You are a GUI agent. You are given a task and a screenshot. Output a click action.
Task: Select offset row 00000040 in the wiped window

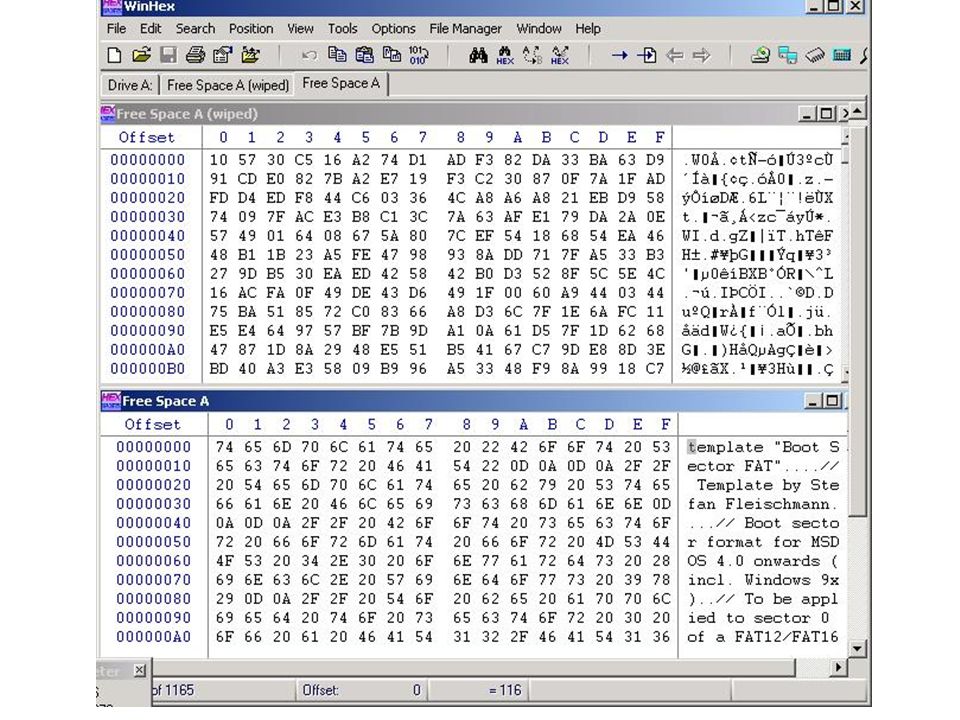click(x=148, y=236)
